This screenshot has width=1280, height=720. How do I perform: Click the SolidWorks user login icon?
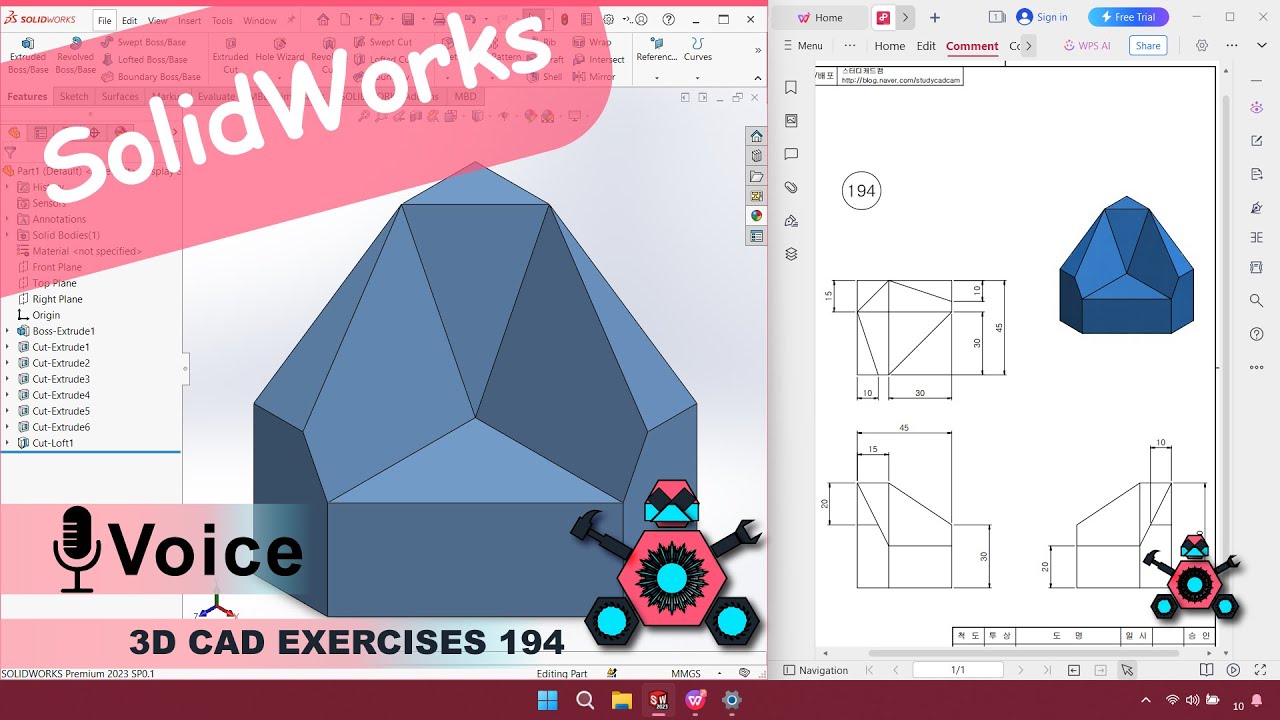click(x=640, y=20)
